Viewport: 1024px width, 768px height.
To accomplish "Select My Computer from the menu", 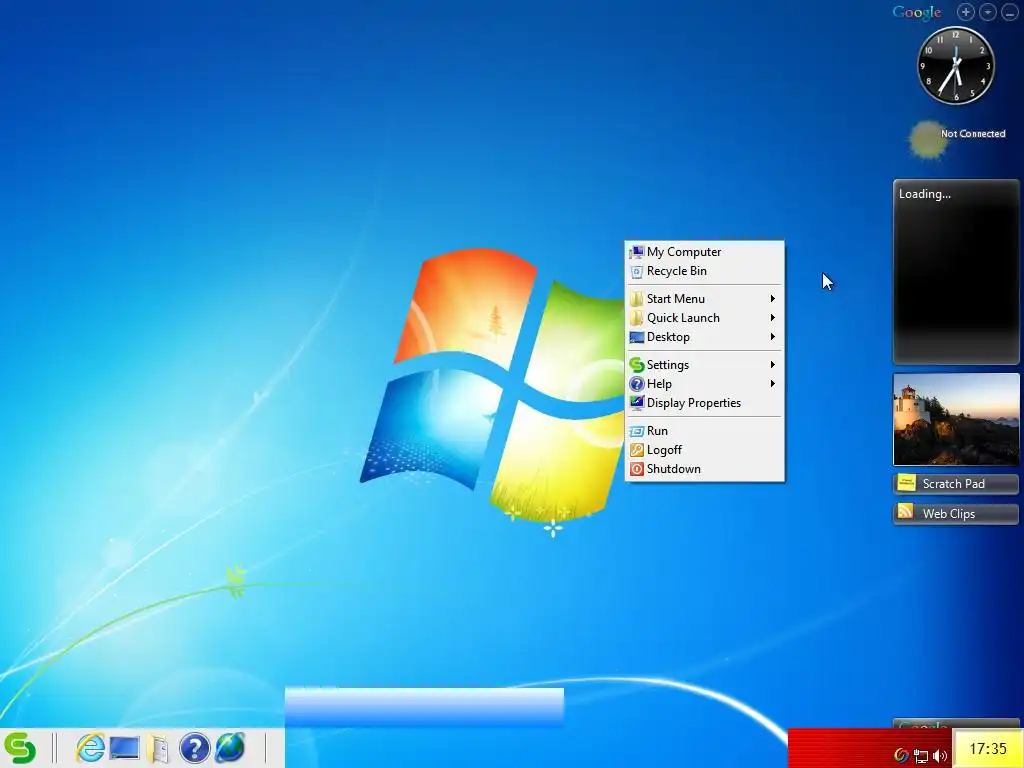I will click(705, 252).
